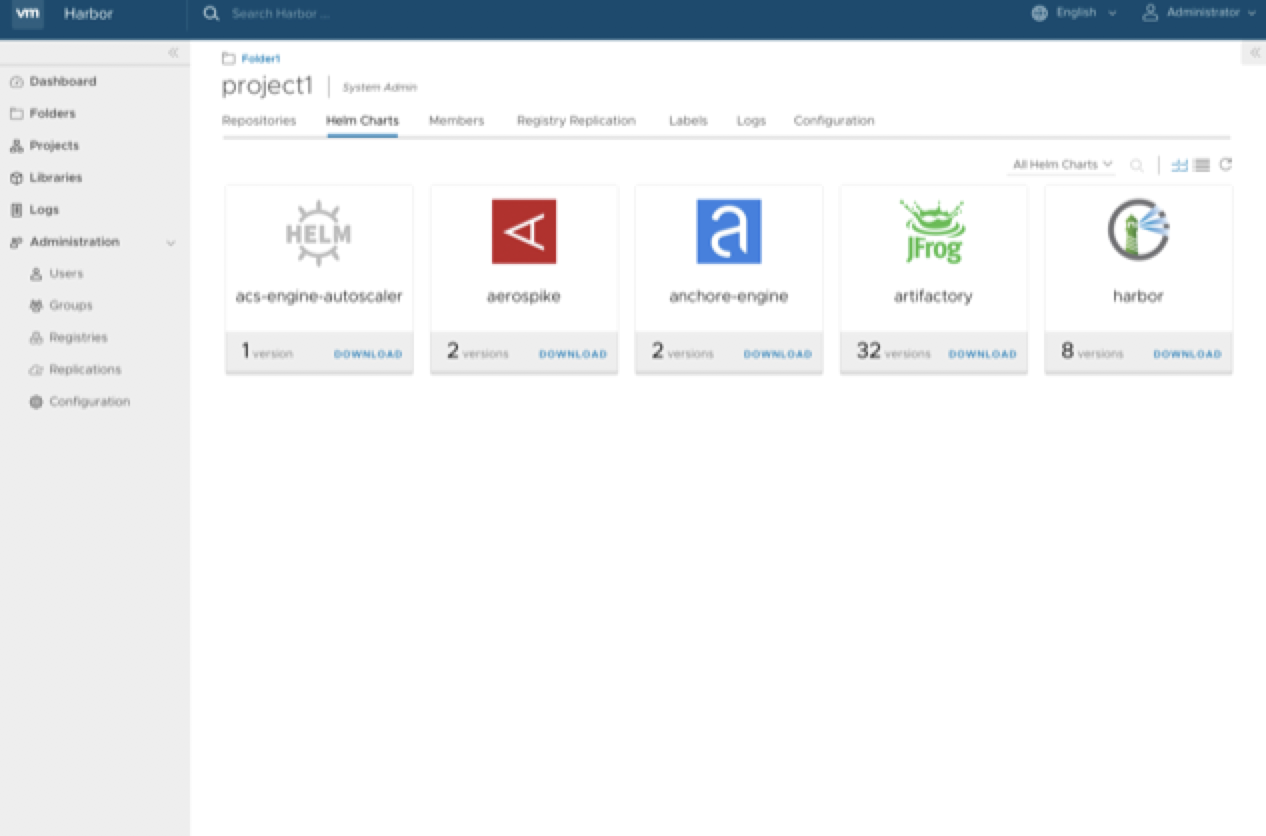Click the project1 title heading
The height and width of the screenshot is (836, 1266).
(x=267, y=86)
